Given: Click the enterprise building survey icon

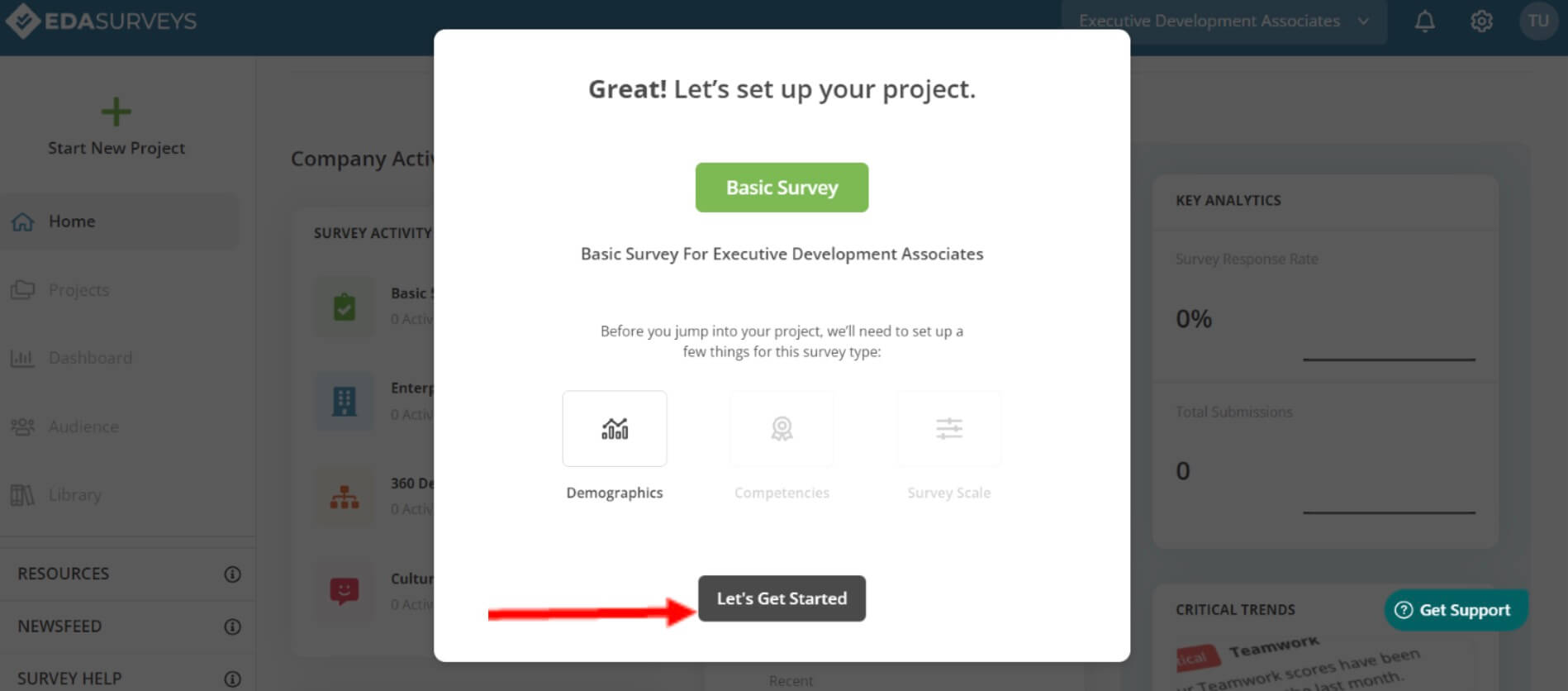Looking at the screenshot, I should [x=344, y=401].
